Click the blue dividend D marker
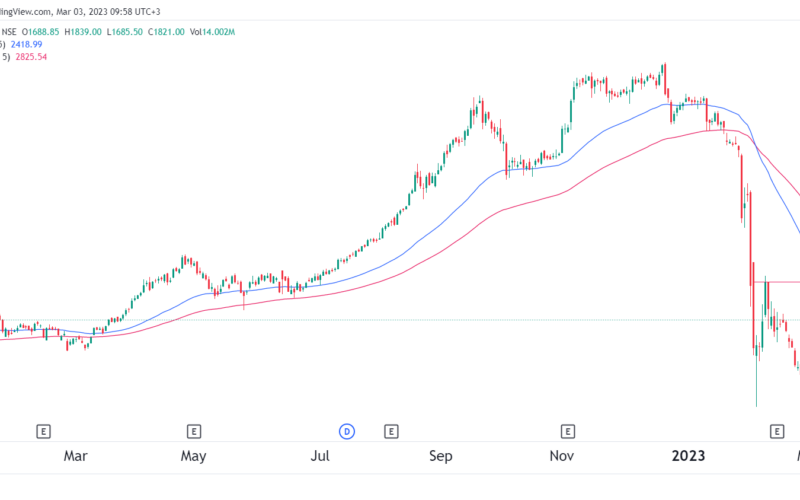800x500 pixels. (347, 431)
